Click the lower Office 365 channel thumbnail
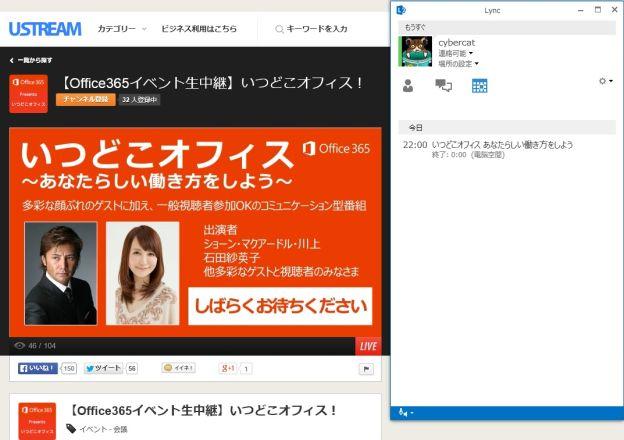Screen dimensions: 624x440 click(x=37, y=421)
